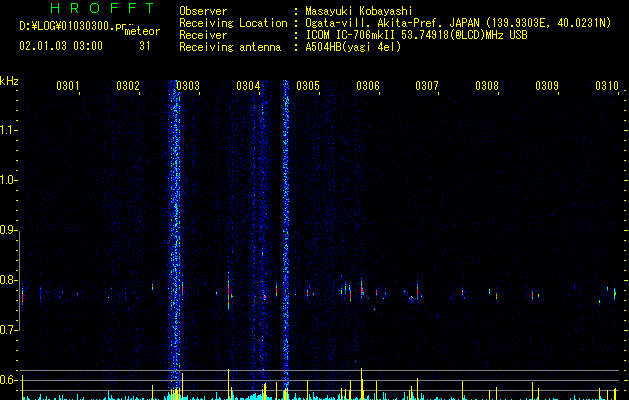This screenshot has height=400, width=629.
Task: Click the 0306 time marker
Action: [x=368, y=85]
